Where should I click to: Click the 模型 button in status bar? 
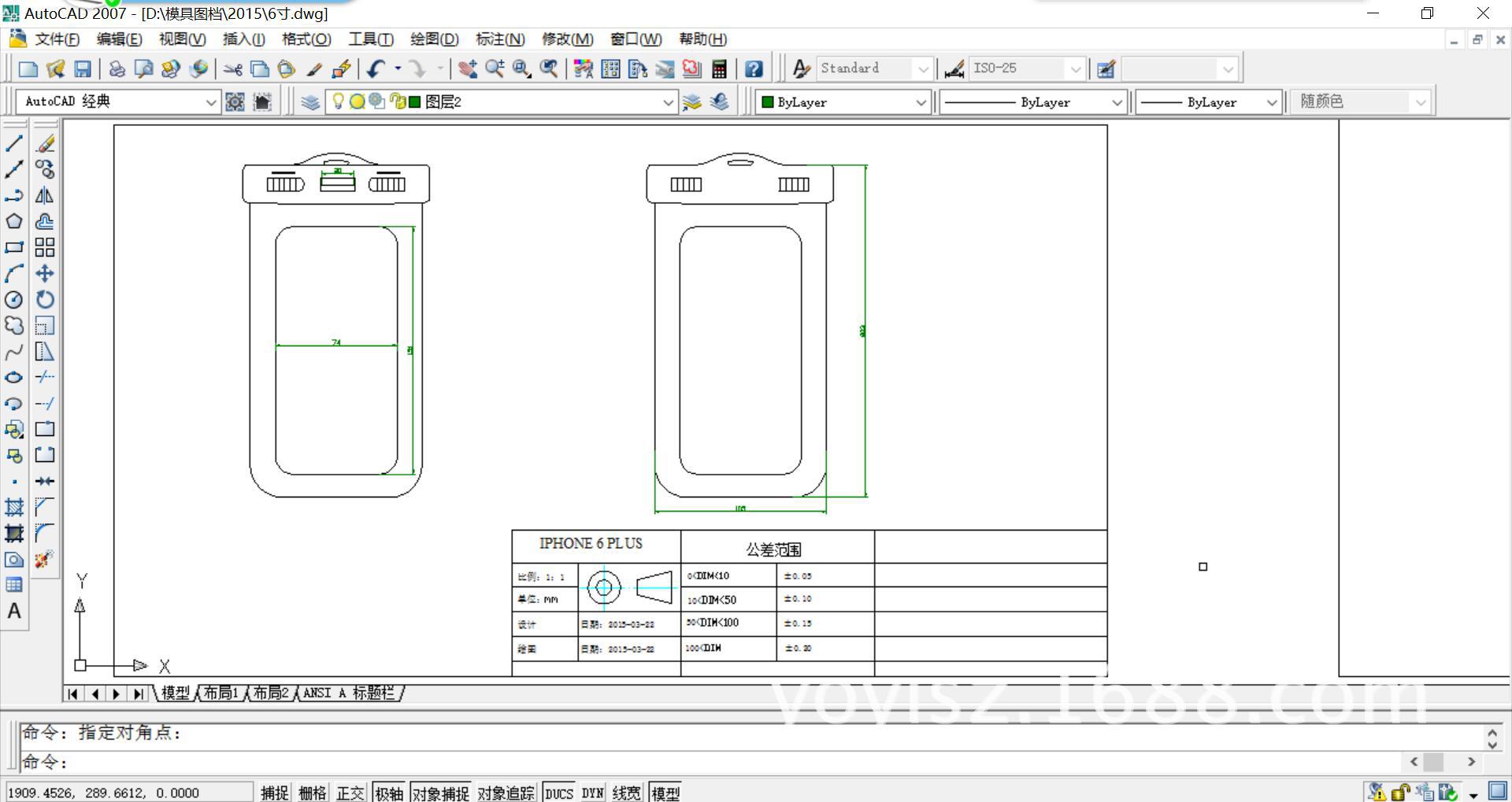click(665, 793)
